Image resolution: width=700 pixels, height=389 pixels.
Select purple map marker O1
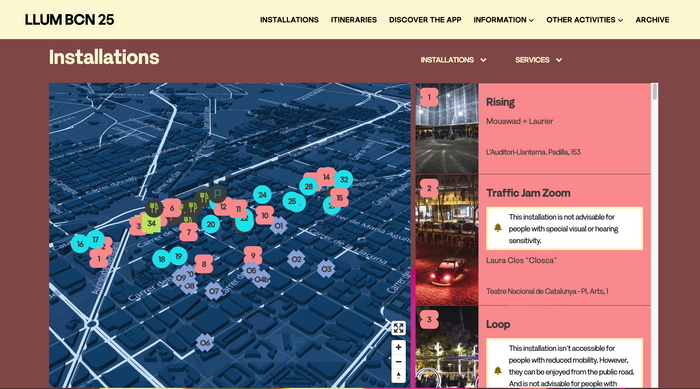tap(279, 226)
